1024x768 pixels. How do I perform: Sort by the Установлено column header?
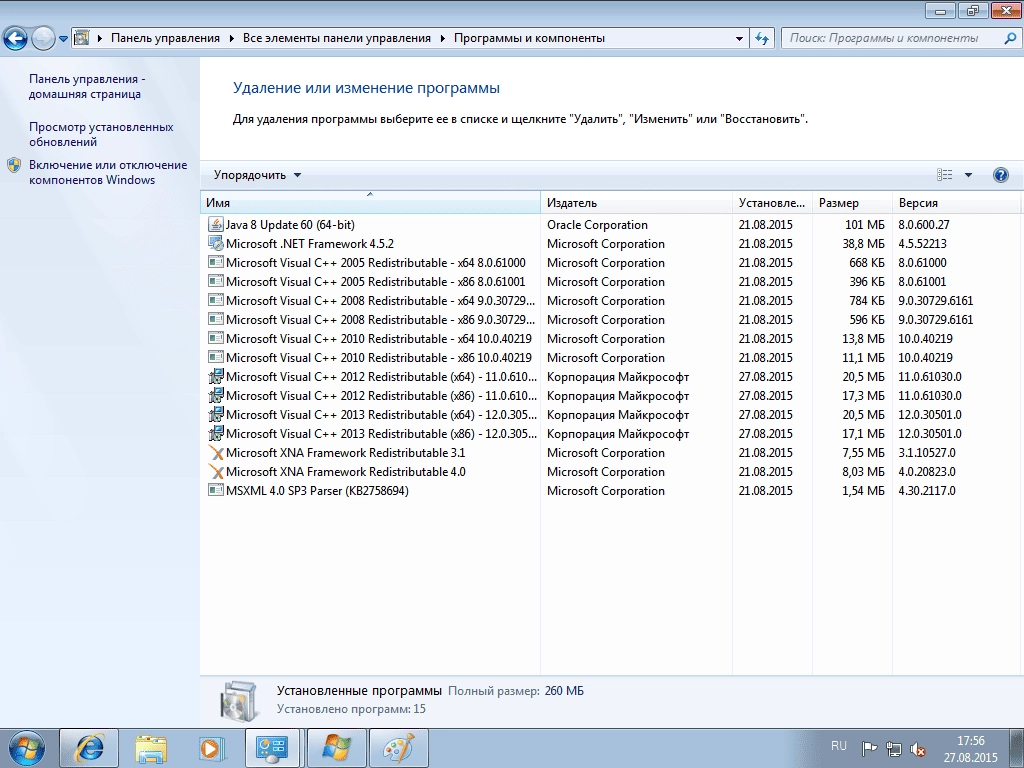pos(772,202)
